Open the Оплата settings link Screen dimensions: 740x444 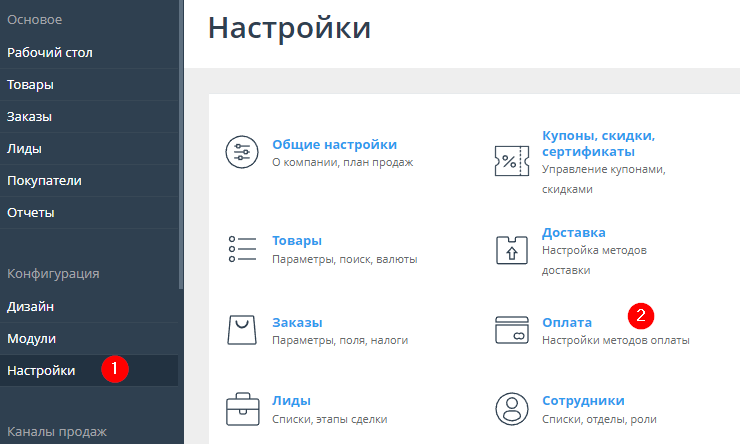pyautogui.click(x=567, y=322)
